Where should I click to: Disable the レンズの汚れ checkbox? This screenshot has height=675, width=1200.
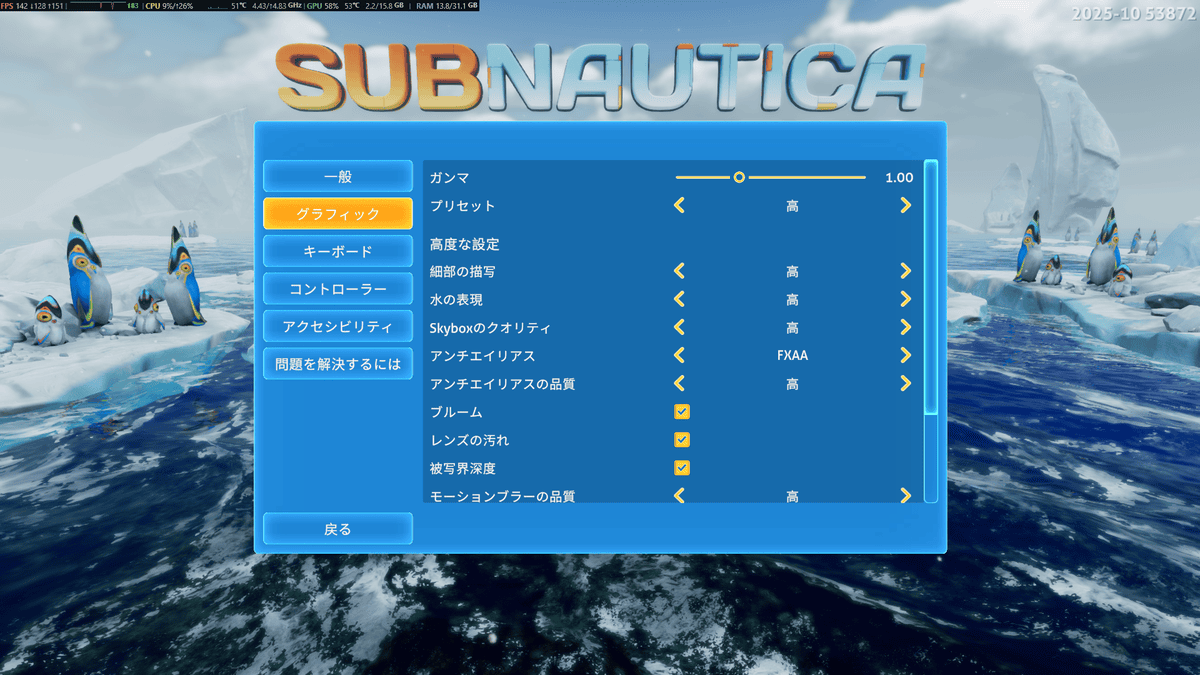682,439
